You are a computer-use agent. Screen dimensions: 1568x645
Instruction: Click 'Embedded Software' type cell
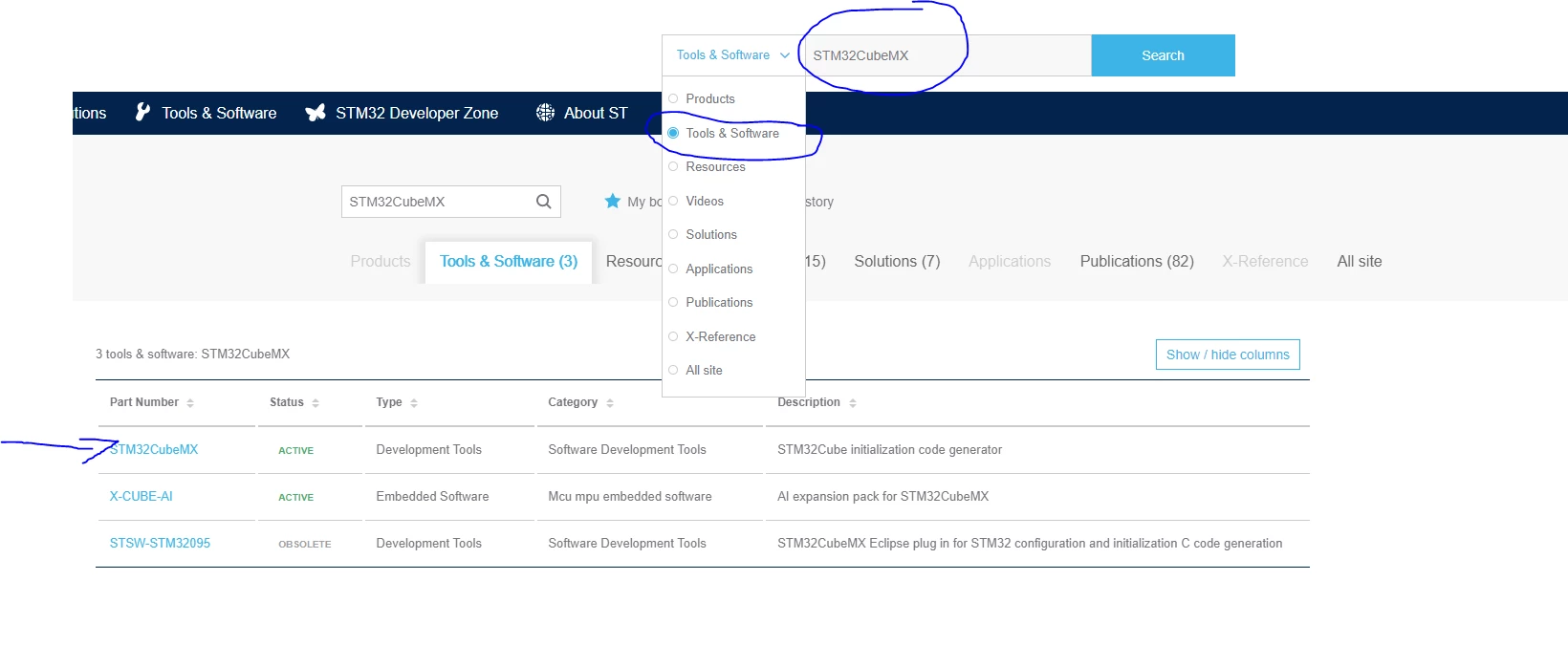tap(432, 496)
